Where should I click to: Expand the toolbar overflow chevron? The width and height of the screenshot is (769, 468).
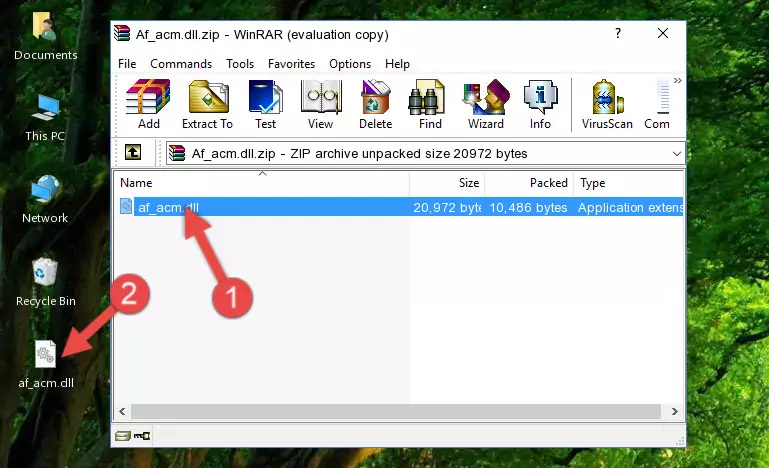click(677, 80)
